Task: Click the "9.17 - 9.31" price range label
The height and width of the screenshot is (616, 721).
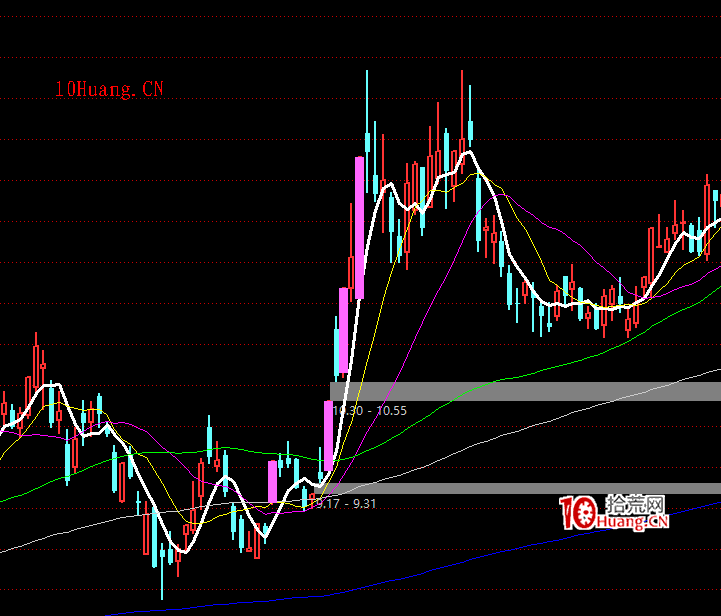Action: point(346,504)
